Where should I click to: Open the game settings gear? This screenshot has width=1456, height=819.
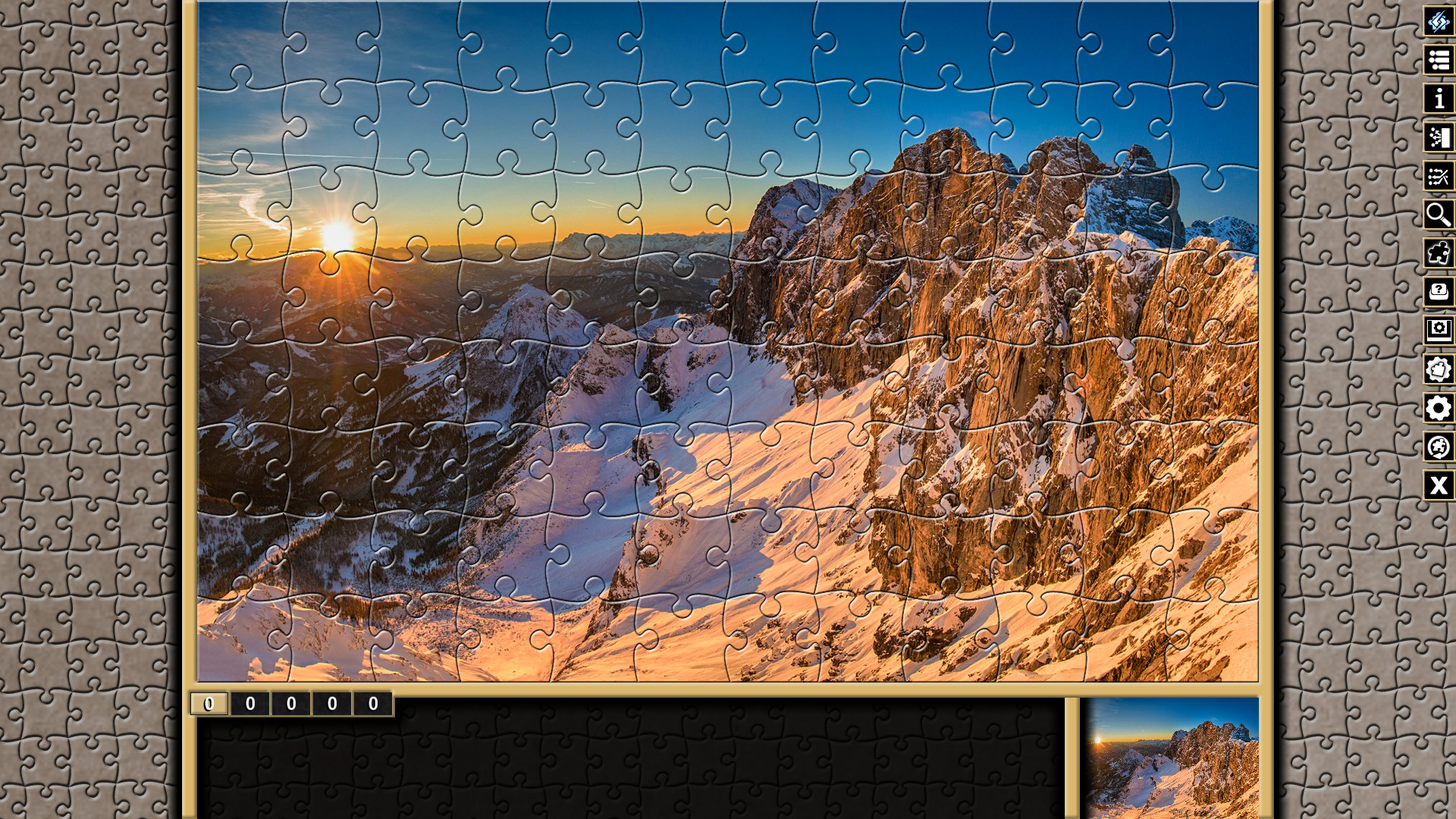(x=1438, y=407)
